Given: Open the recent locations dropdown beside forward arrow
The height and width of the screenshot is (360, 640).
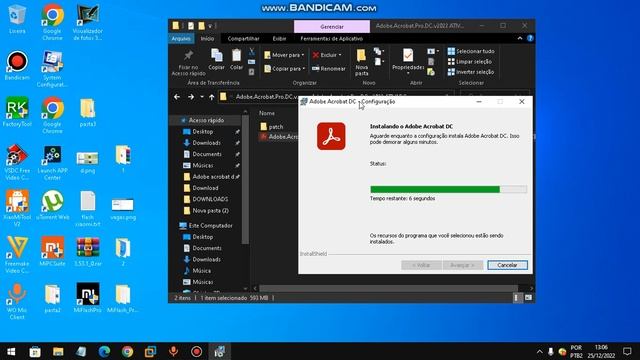Looking at the screenshot, I should (202, 97).
